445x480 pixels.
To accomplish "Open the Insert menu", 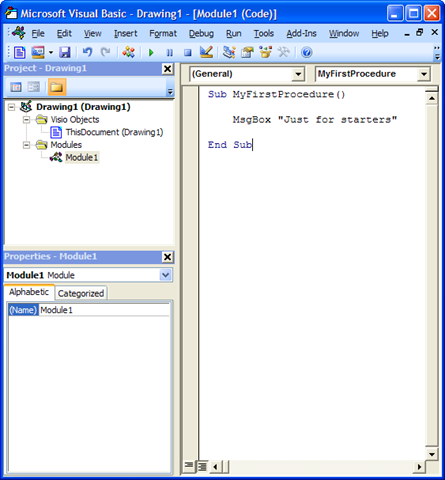I will click(125, 34).
